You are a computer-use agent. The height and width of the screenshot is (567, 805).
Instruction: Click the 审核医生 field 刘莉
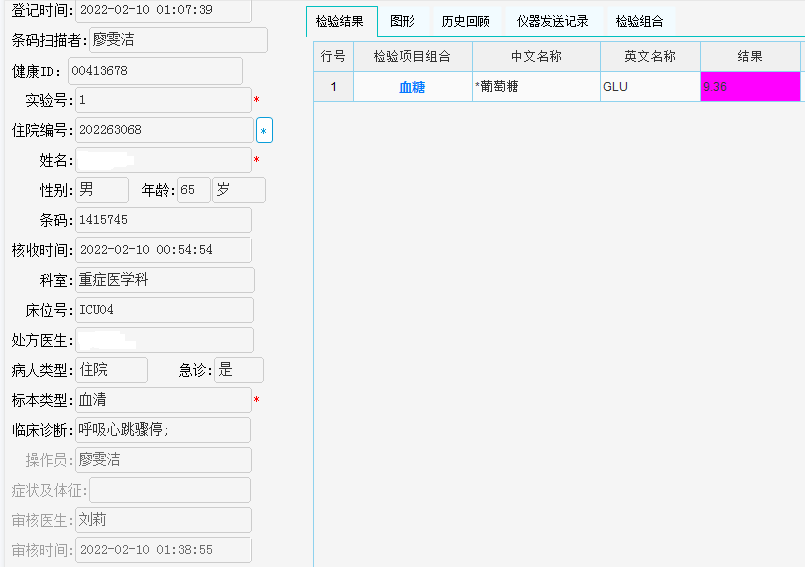[163, 520]
